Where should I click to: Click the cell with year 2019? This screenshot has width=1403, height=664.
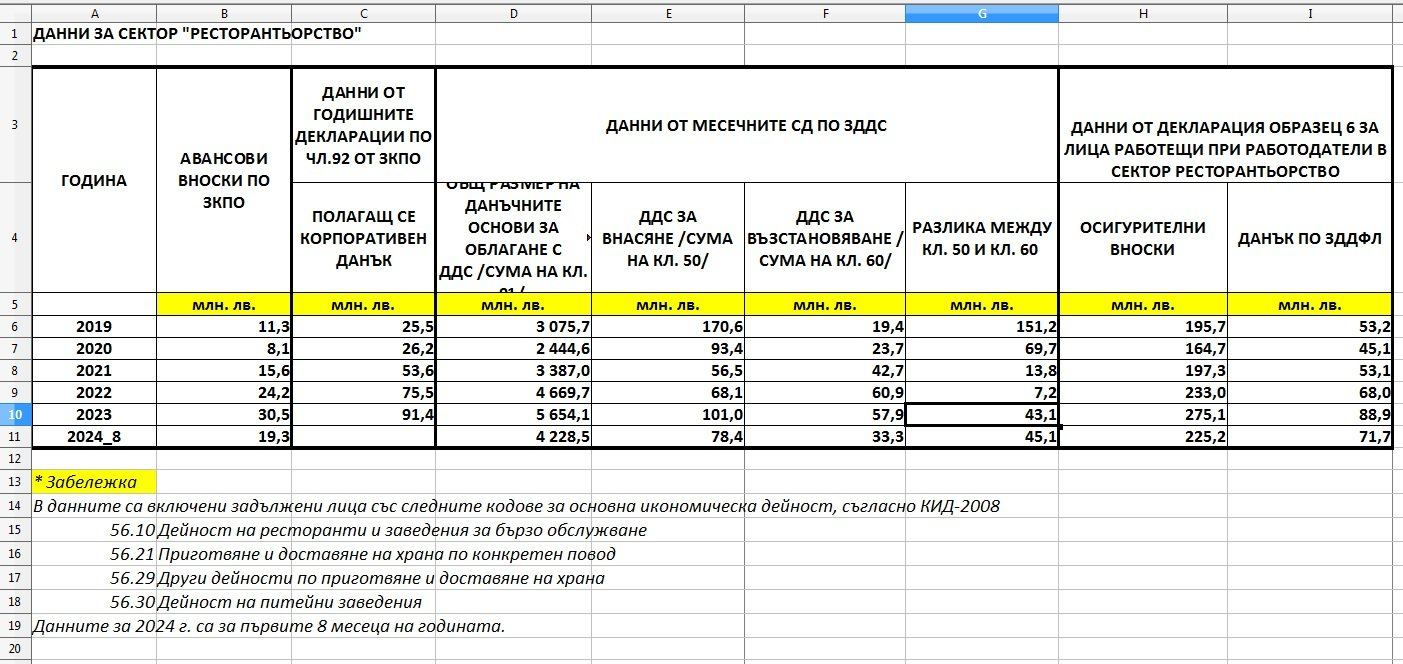click(94, 327)
